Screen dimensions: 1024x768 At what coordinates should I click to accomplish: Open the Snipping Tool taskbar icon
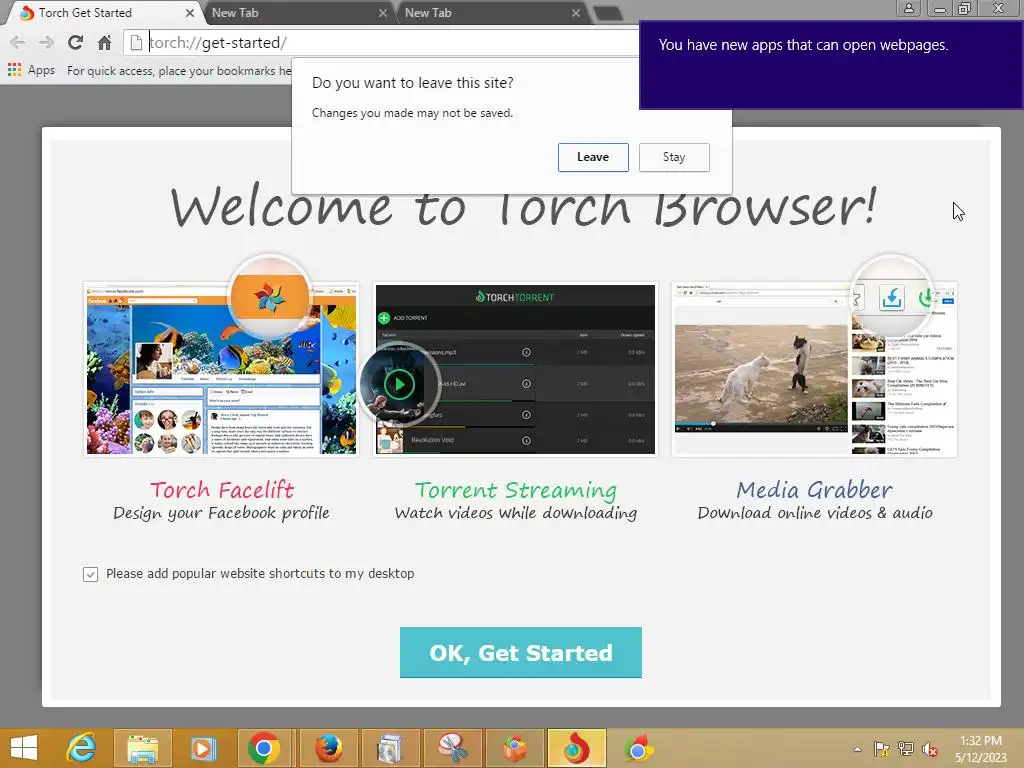(452, 748)
